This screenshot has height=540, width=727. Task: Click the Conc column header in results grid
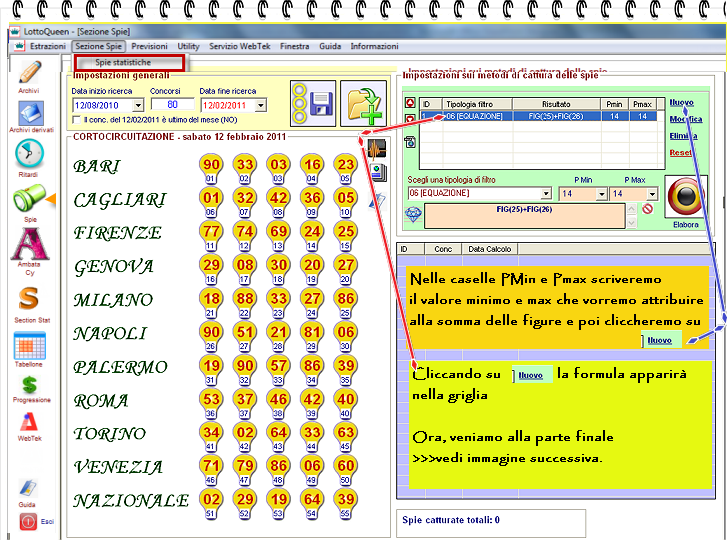pyautogui.click(x=443, y=249)
